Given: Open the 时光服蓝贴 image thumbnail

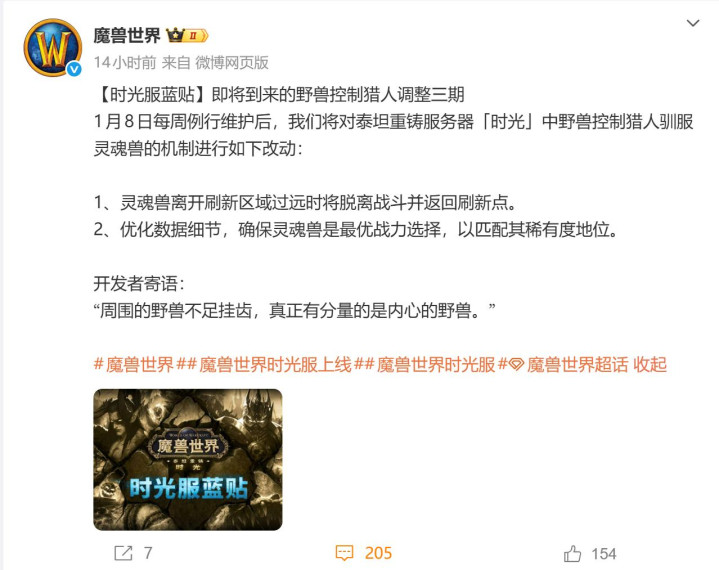Looking at the screenshot, I should pos(188,459).
